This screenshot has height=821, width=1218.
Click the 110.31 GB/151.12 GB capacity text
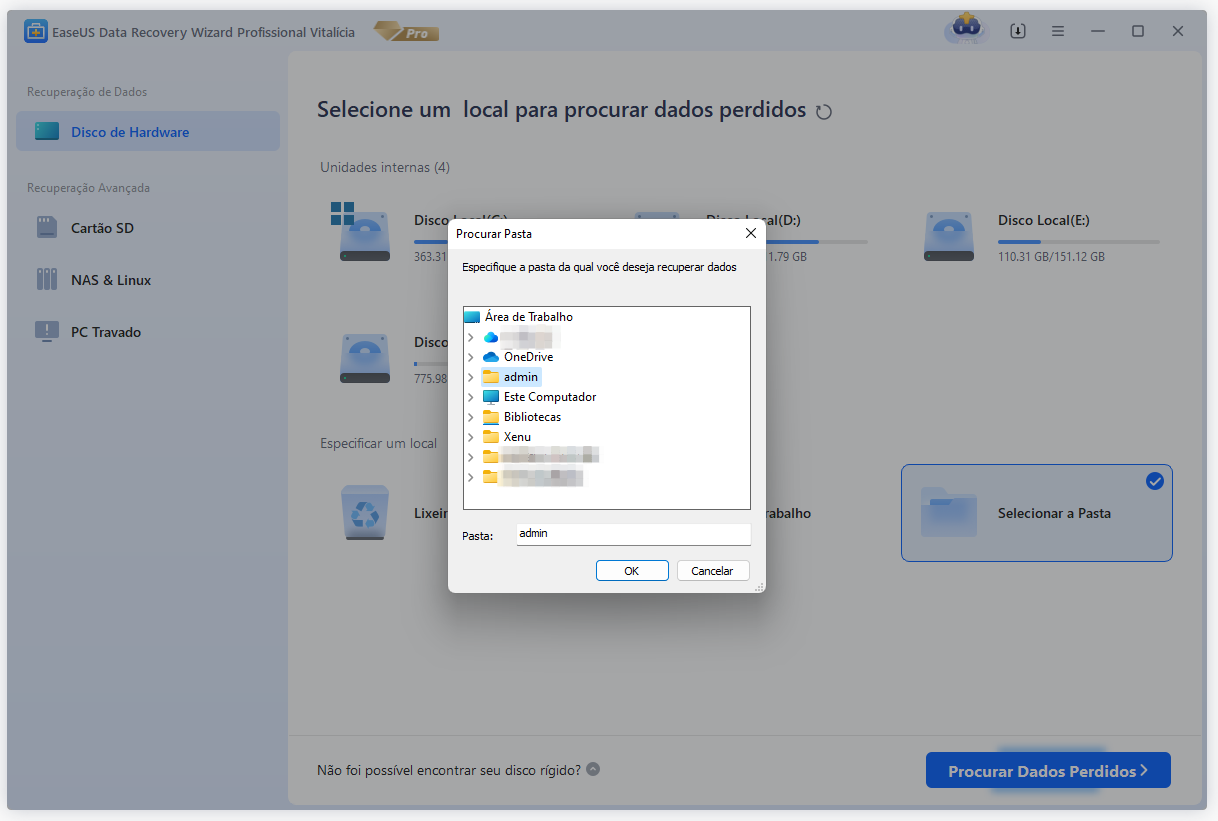click(x=1051, y=257)
